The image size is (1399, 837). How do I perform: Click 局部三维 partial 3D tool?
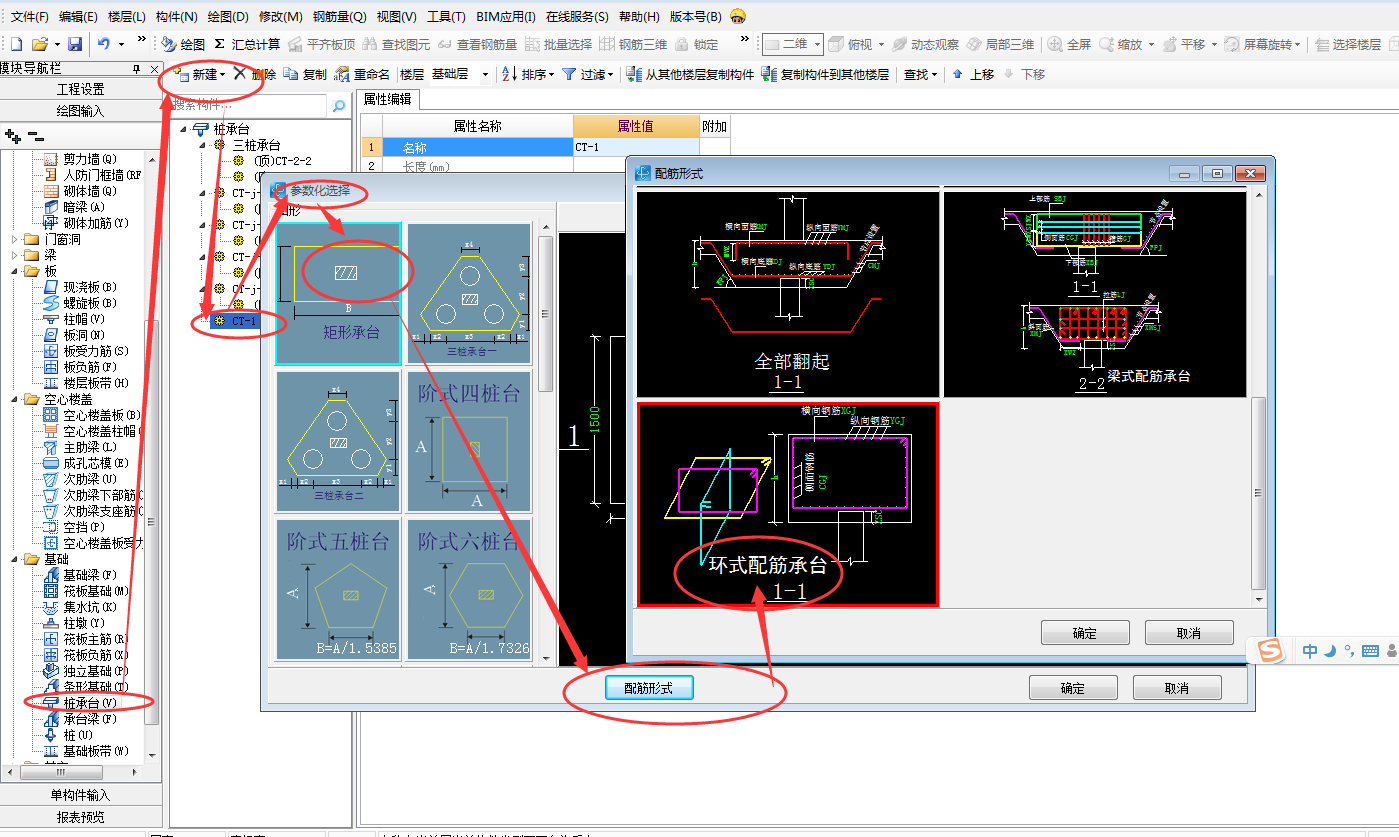pos(1001,44)
